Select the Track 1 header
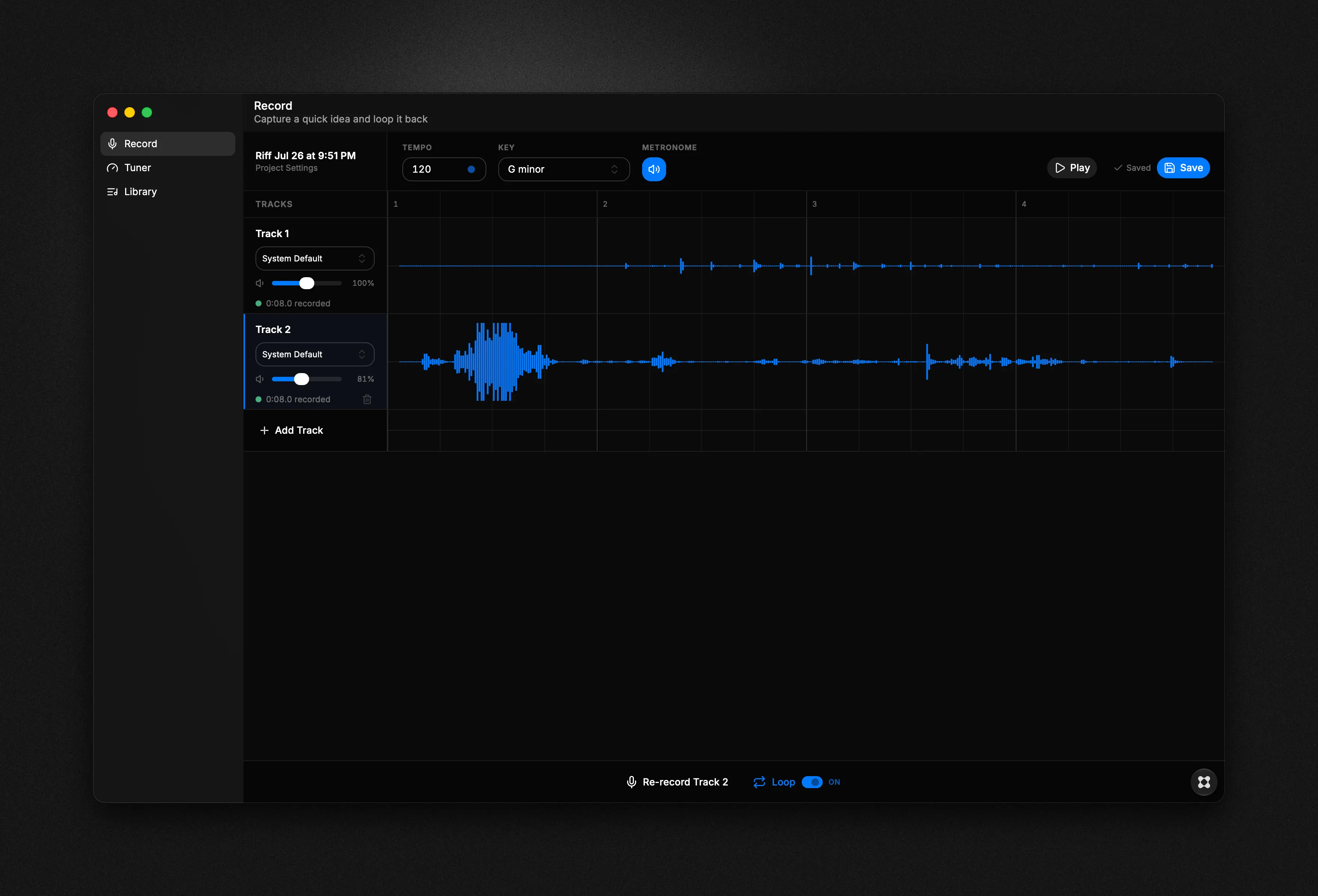The image size is (1318, 896). (272, 234)
